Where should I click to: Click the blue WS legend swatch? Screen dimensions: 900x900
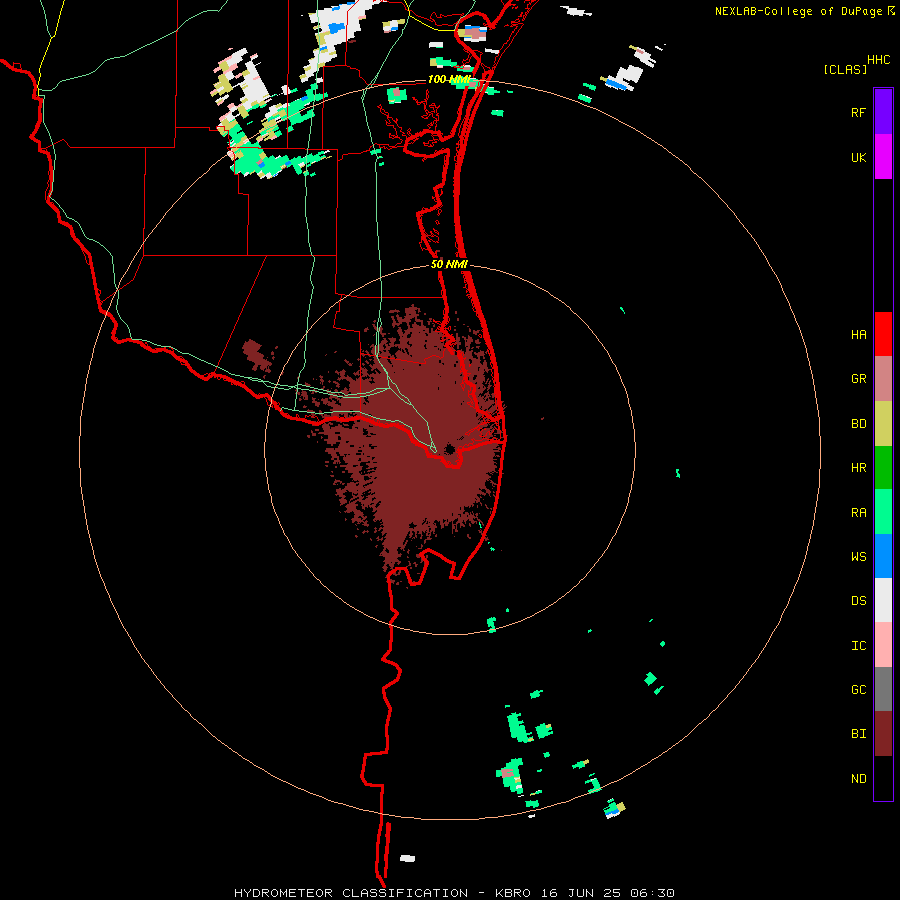tap(883, 556)
